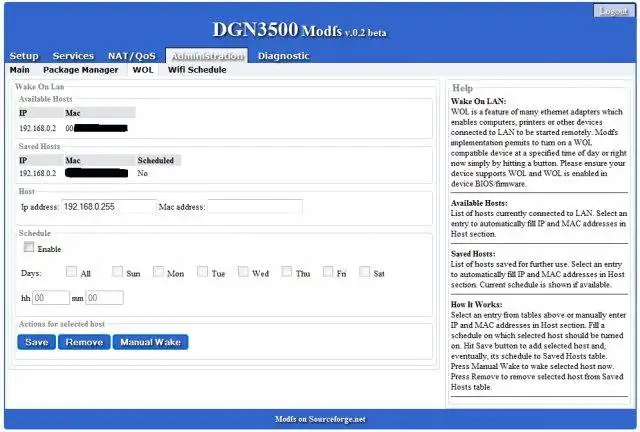640x432 pixels.
Task: Tick the Mon checkbox
Action: [158, 272]
